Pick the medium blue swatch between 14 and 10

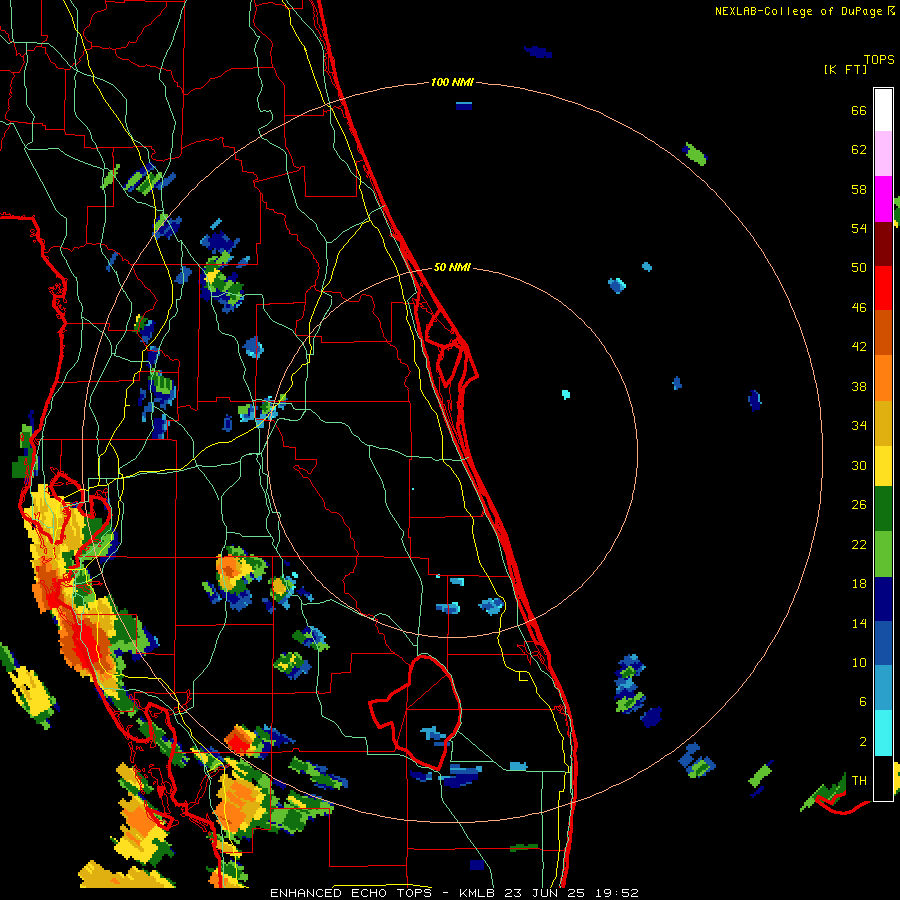tap(883, 643)
